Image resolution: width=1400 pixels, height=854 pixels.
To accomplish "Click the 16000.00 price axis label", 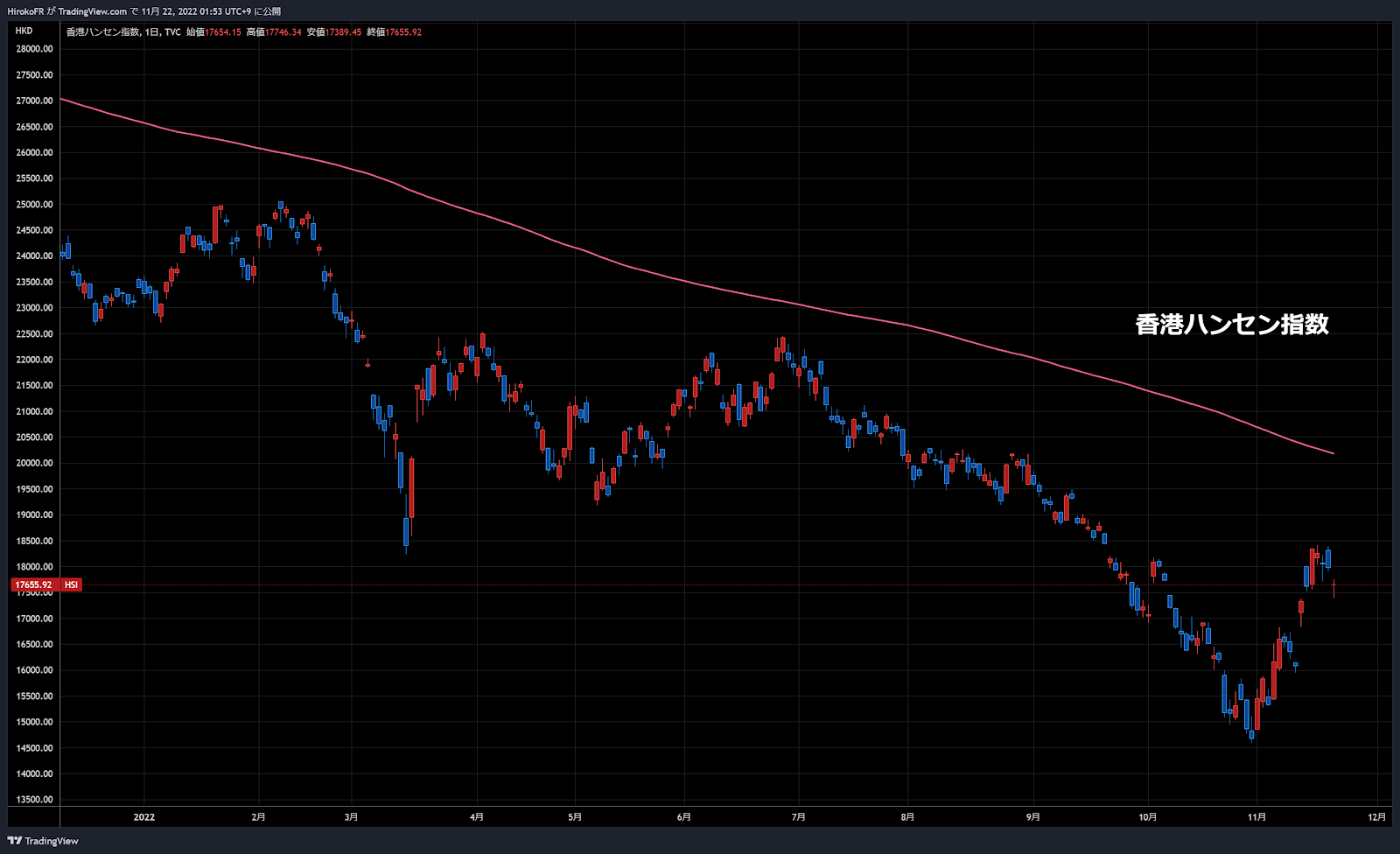I will pos(34,670).
